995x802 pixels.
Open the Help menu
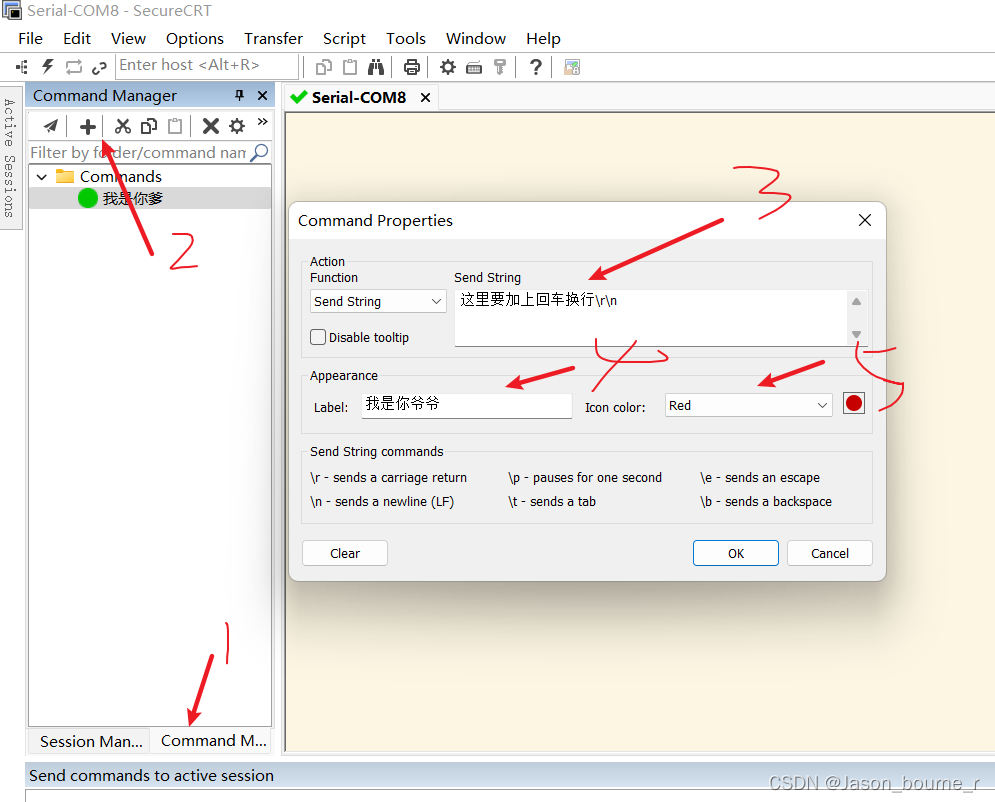[x=543, y=39]
